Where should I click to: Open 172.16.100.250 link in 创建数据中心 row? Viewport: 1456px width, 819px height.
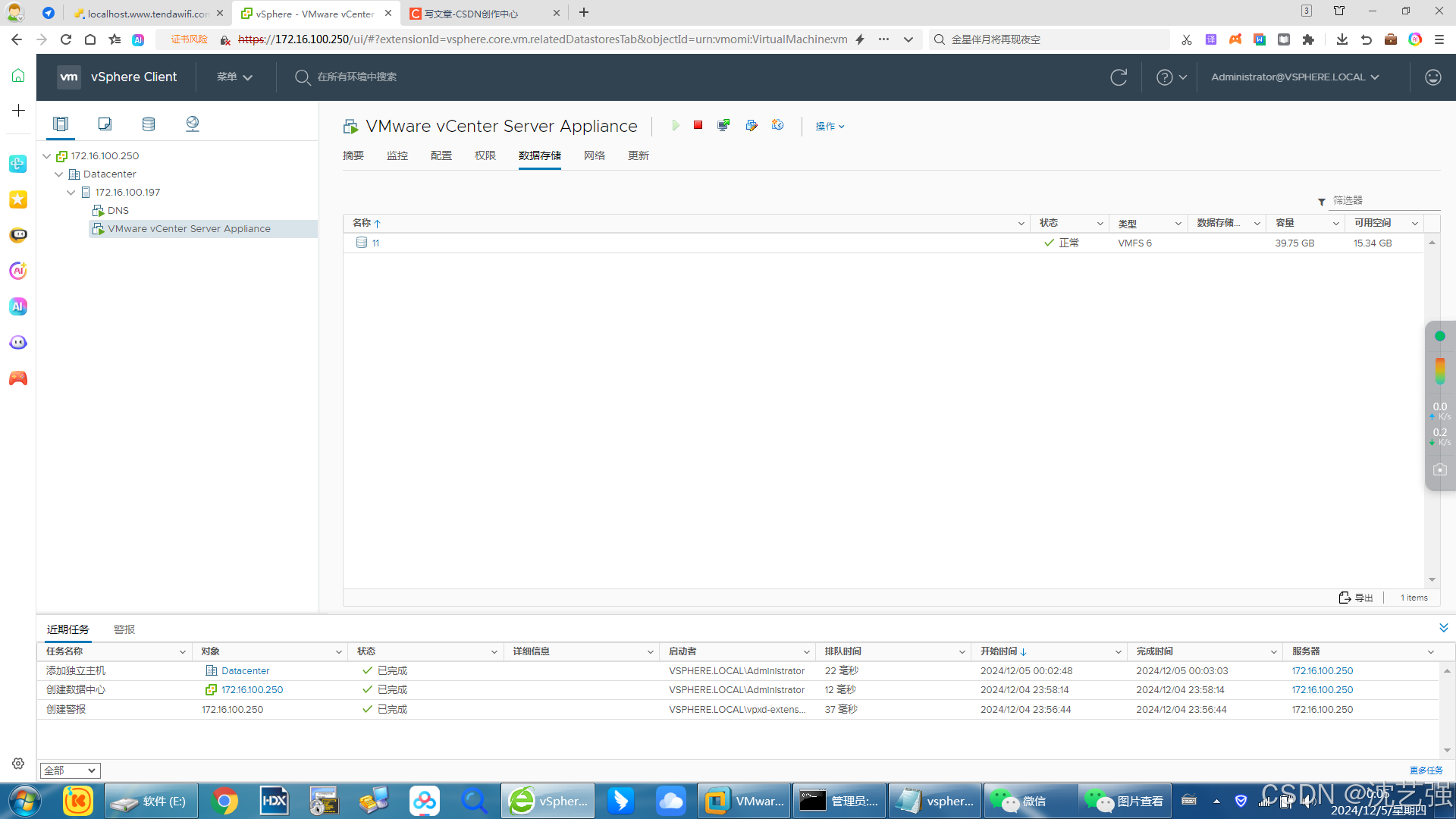[252, 689]
